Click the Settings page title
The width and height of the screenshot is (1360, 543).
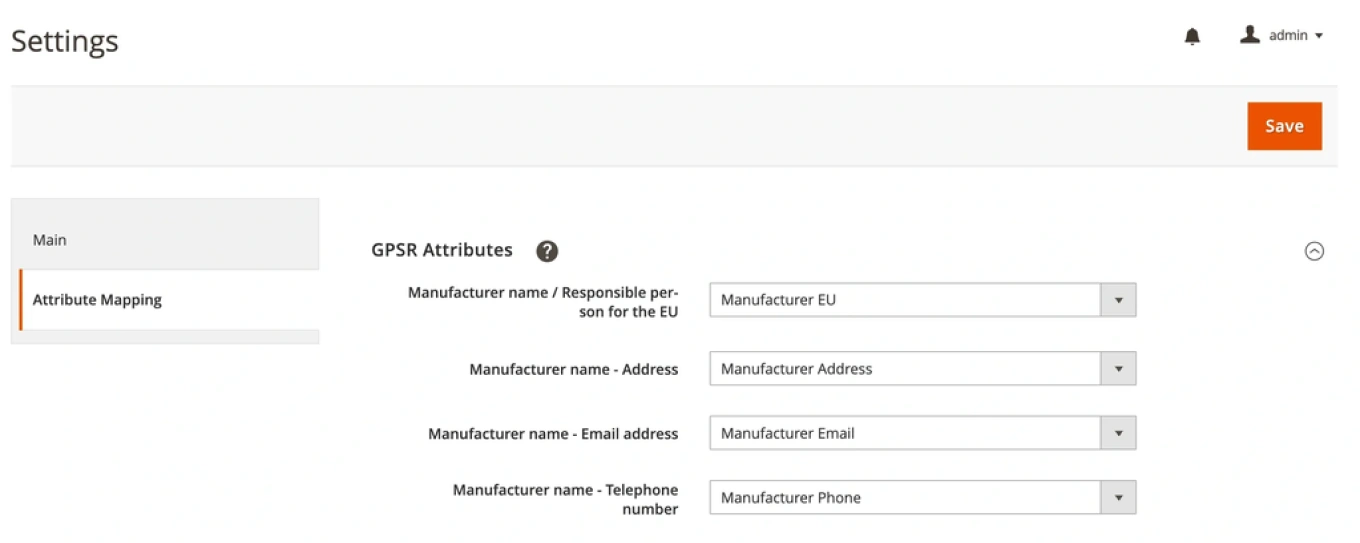65,41
